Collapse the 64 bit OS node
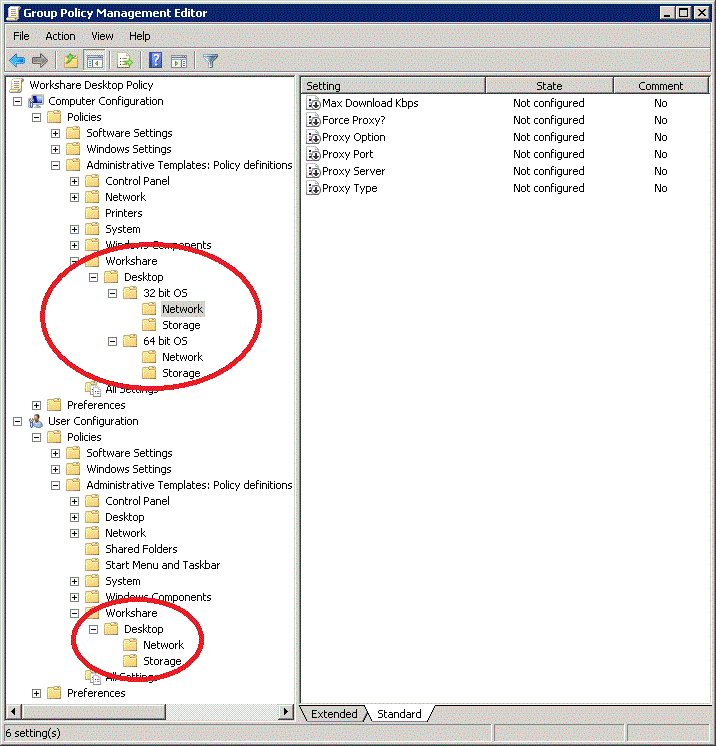Image resolution: width=716 pixels, height=746 pixels. 112,341
